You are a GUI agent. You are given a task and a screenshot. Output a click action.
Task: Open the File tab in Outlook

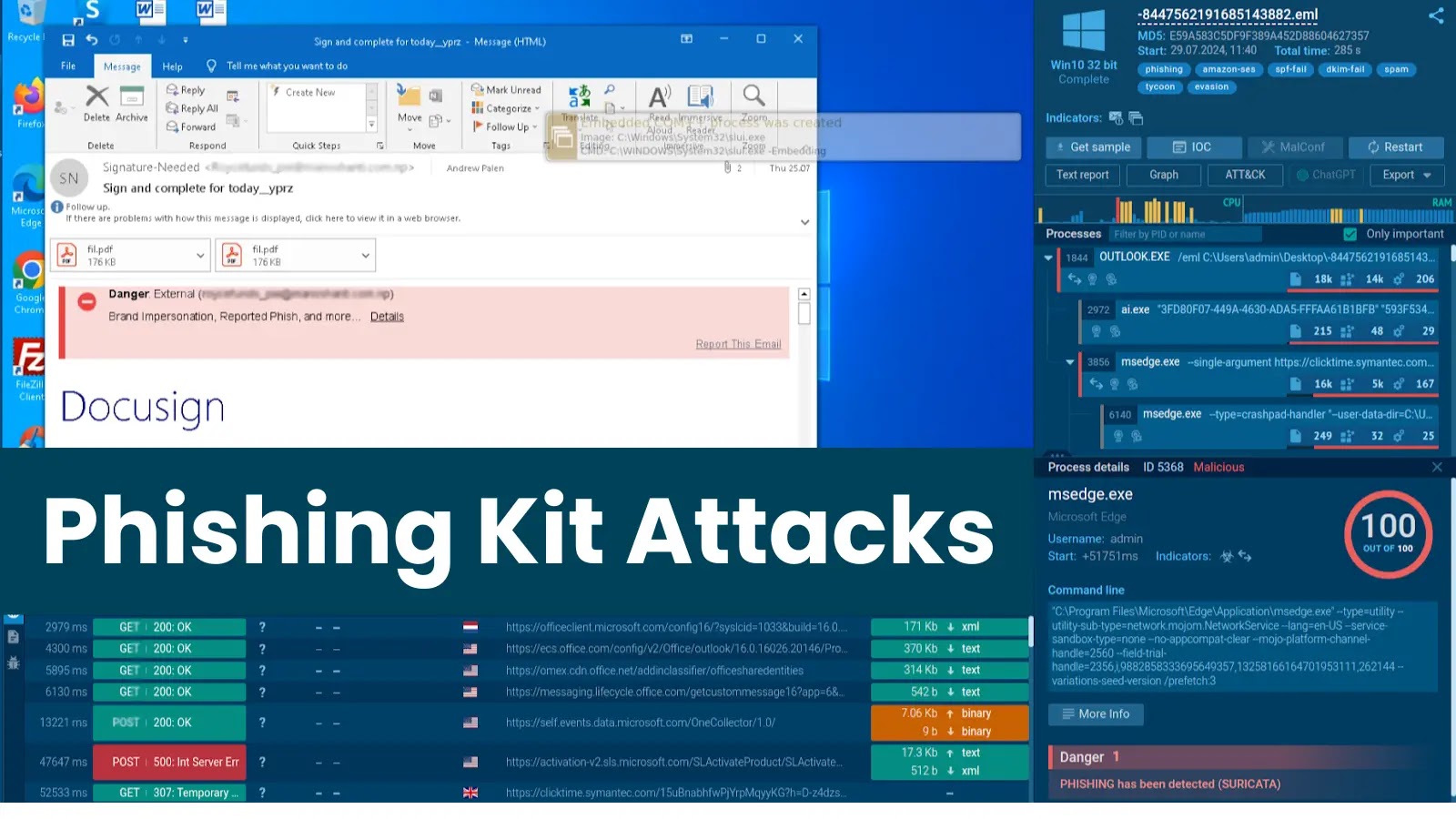coord(68,66)
